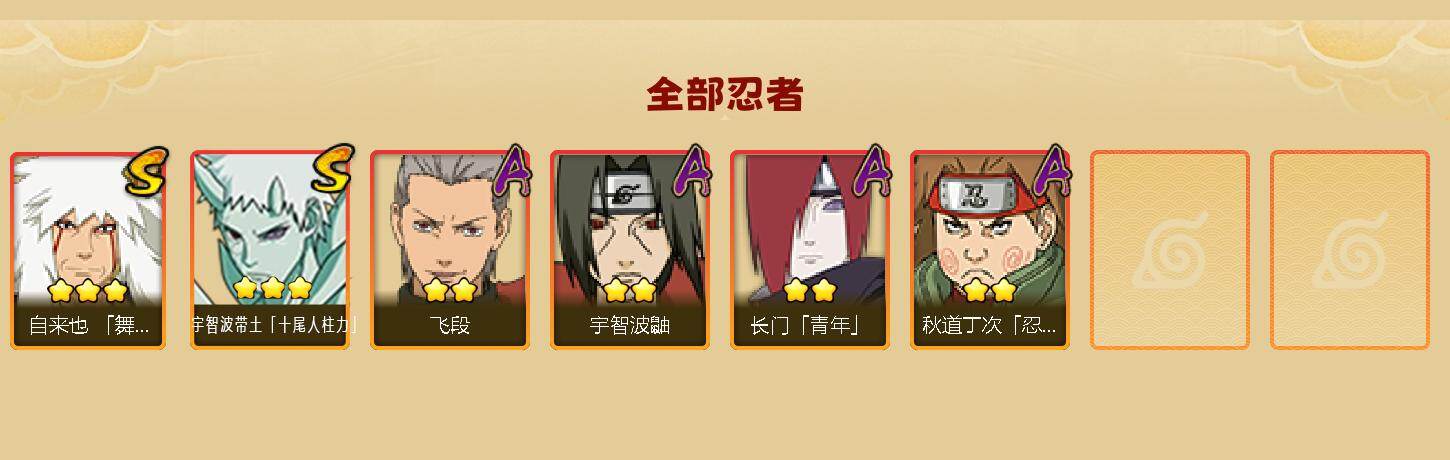Click the three stars on 自来也 card

tap(88, 291)
